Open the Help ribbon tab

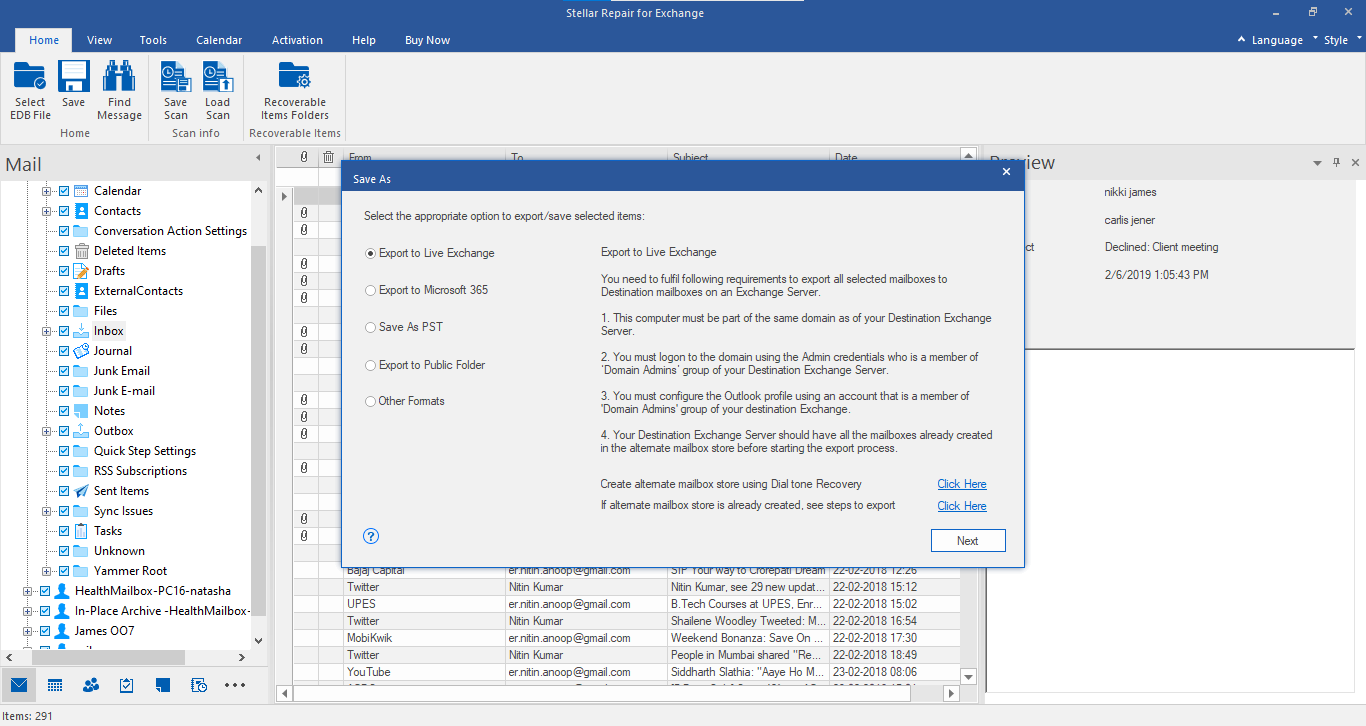click(x=364, y=40)
